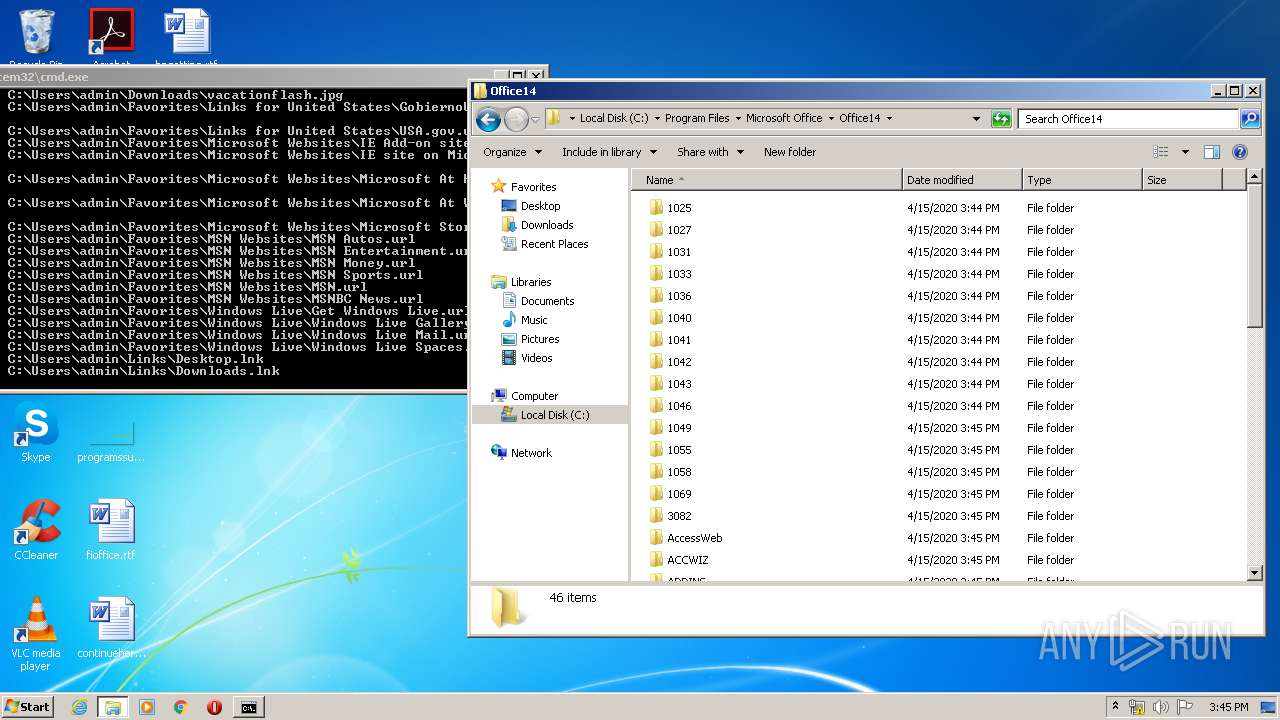Open Internet Explorer from the taskbar
This screenshot has width=1280, height=720.
79,707
